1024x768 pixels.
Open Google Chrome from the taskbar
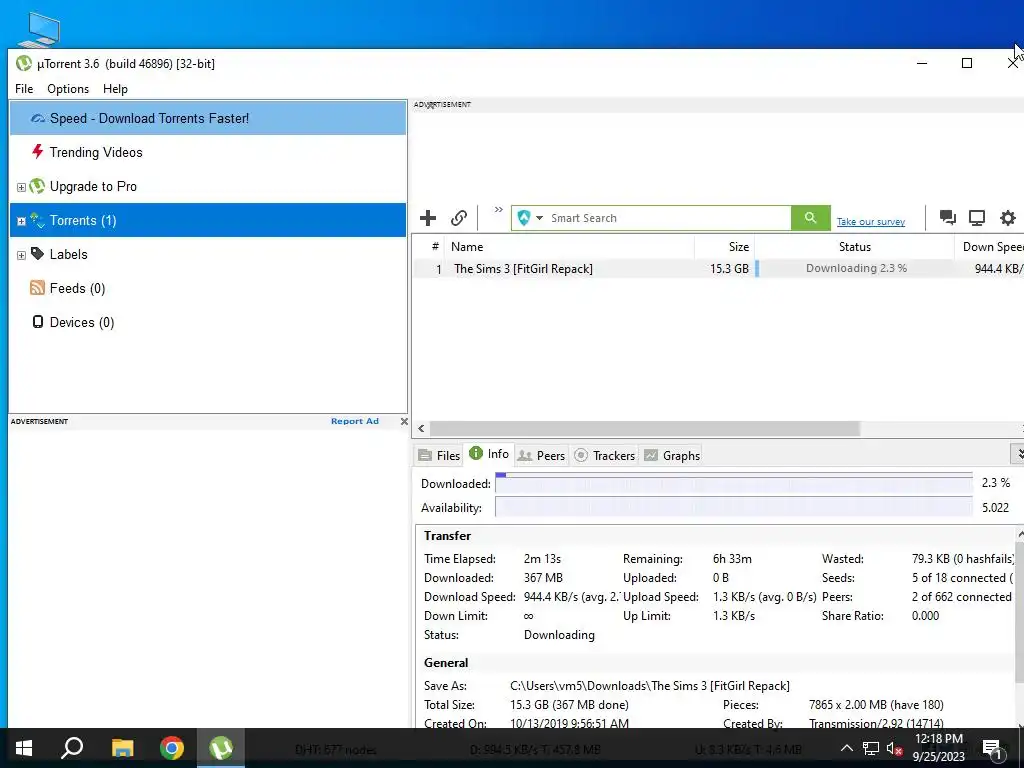tap(172, 748)
